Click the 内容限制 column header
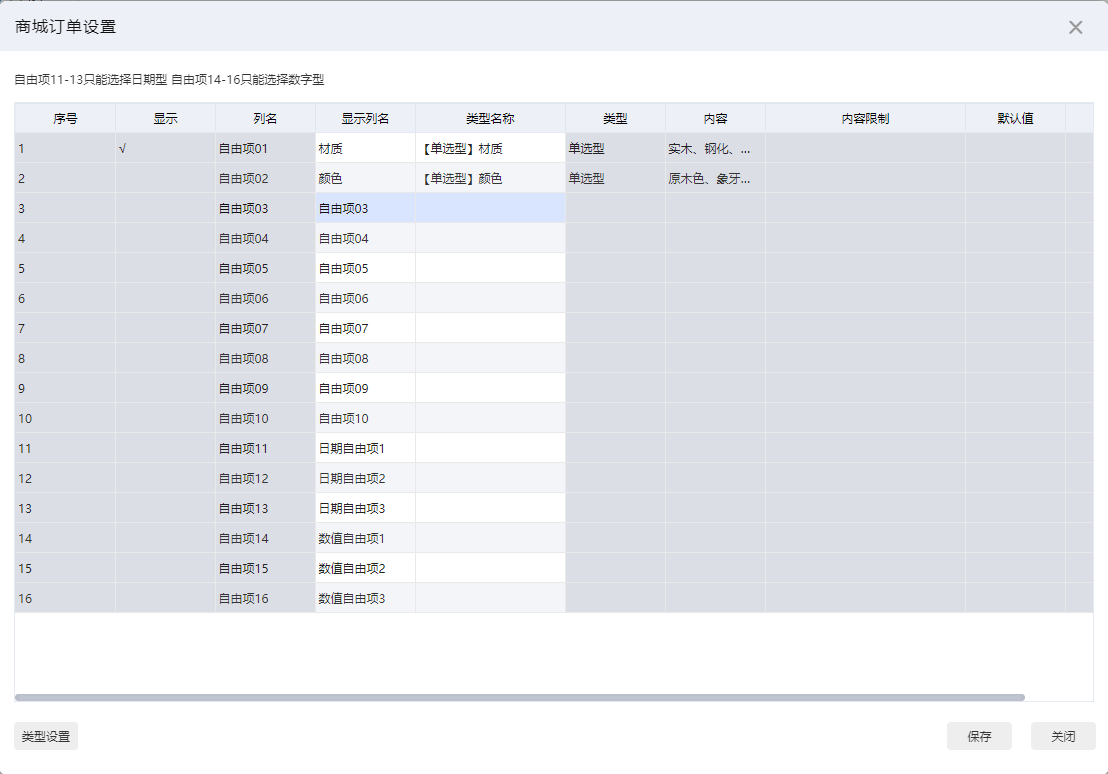 click(865, 118)
